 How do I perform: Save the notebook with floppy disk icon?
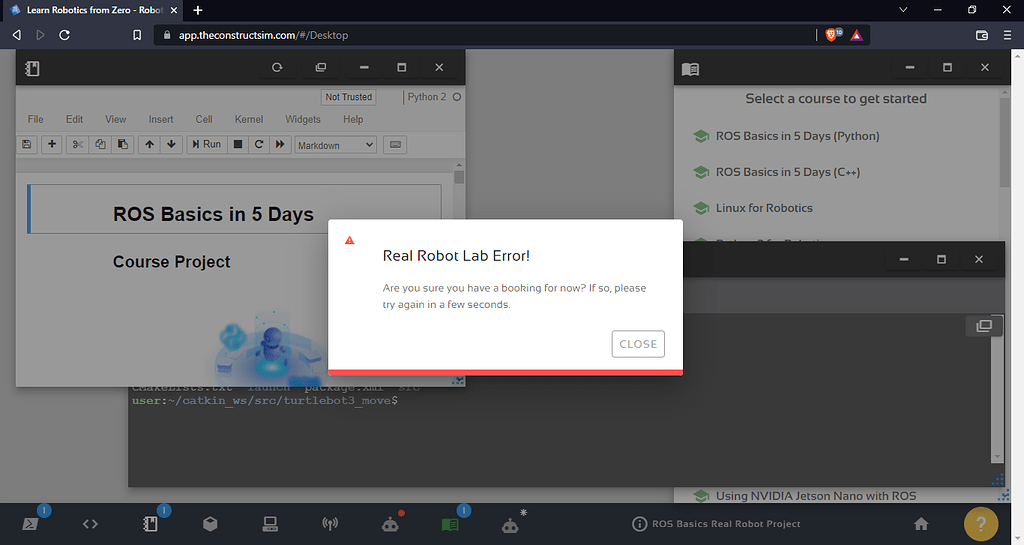point(27,144)
